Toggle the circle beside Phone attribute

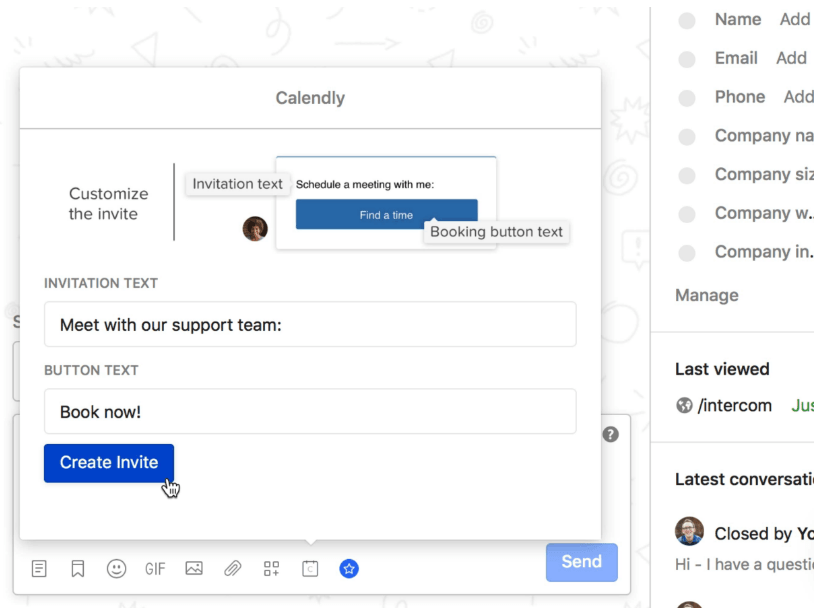[x=687, y=98]
